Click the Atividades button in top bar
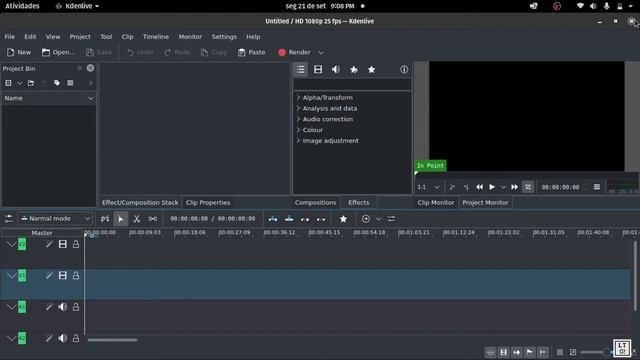The height and width of the screenshot is (360, 640). tap(22, 6)
